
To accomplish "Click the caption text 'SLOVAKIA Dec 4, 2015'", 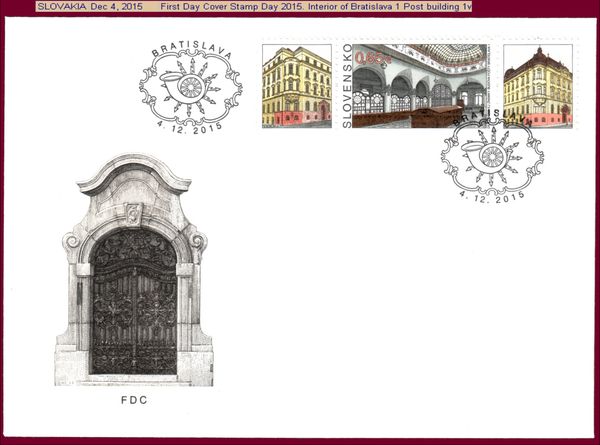I will (x=90, y=7).
